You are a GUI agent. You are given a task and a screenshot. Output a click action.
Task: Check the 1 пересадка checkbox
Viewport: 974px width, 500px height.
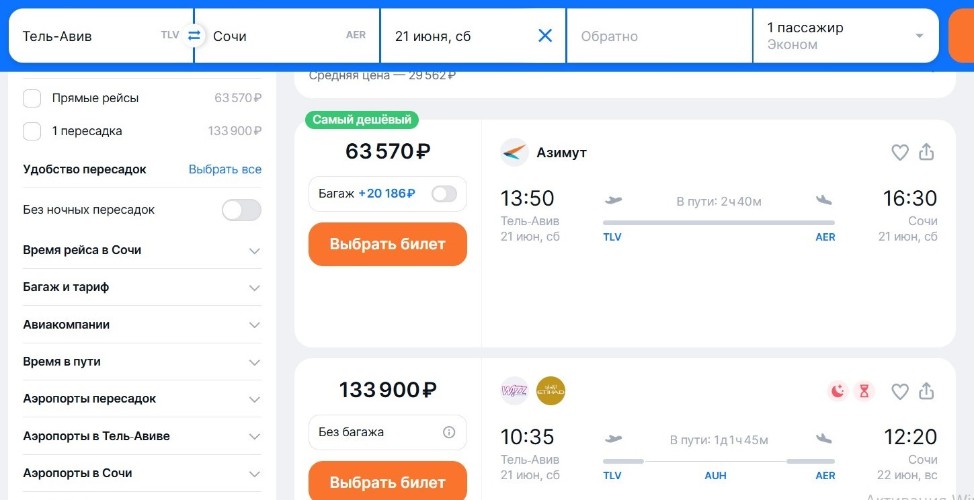(x=32, y=131)
